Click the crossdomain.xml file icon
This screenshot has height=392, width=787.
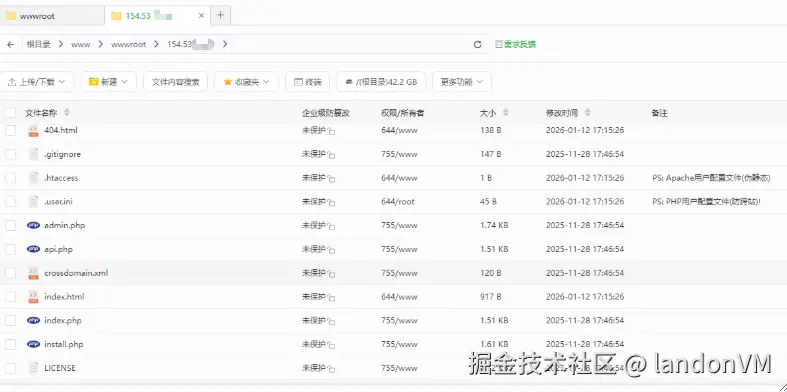(33, 273)
